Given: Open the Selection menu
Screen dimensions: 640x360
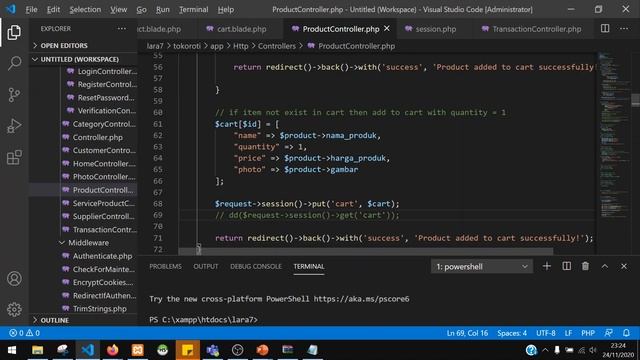Looking at the screenshot, I should [85, 9].
